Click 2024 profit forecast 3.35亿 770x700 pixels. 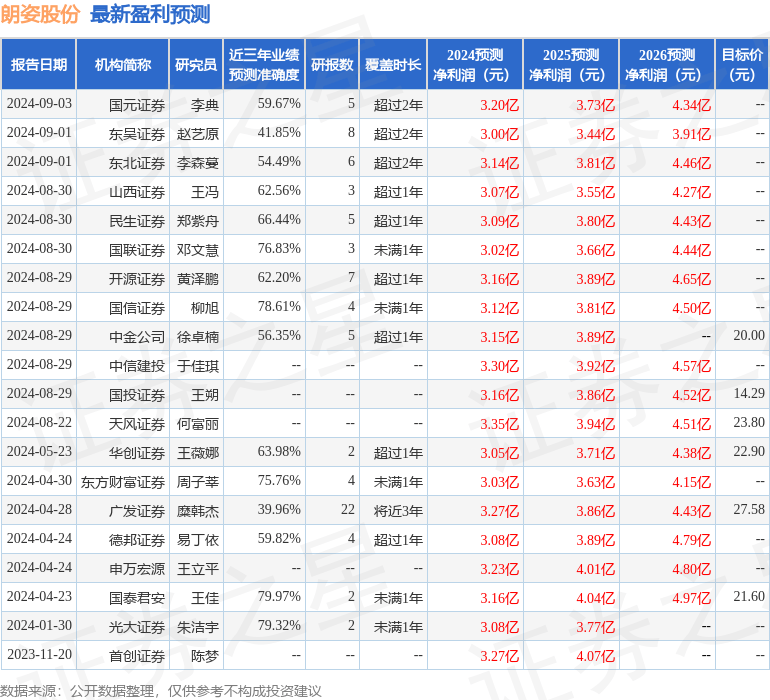(x=499, y=424)
